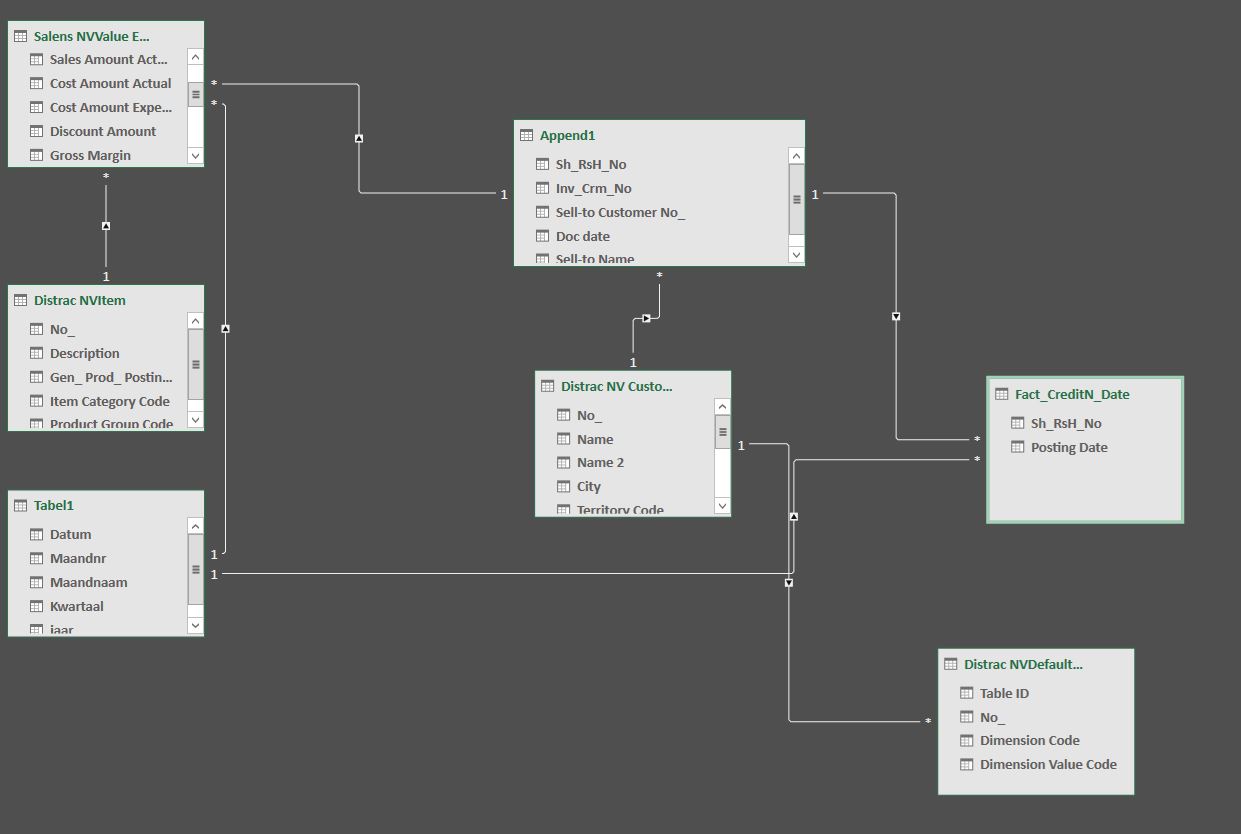Click the scrollbar thumb in Salens NVValue table
The width and height of the screenshot is (1241, 834).
pyautogui.click(x=195, y=95)
